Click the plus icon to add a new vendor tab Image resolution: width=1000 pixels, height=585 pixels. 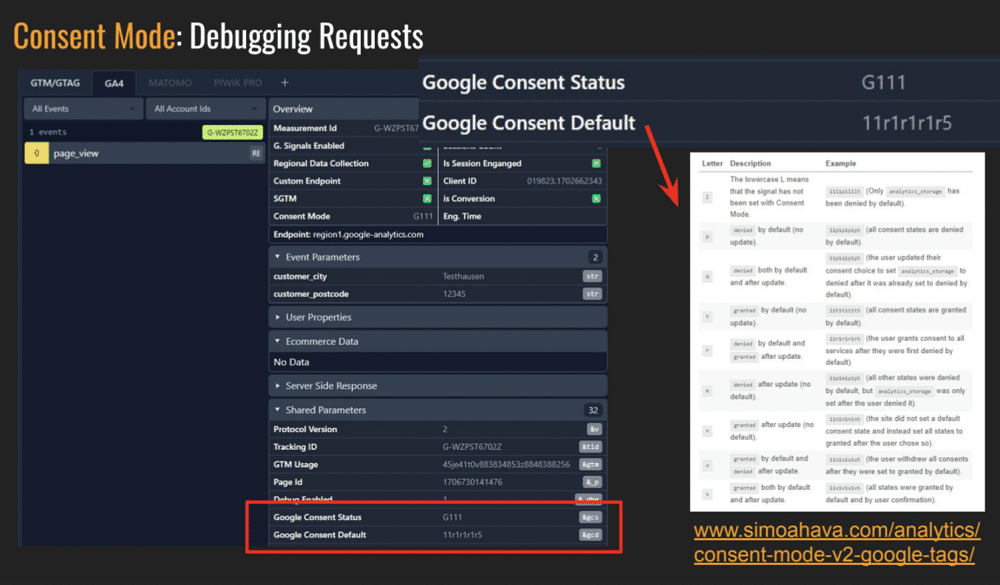tap(287, 83)
